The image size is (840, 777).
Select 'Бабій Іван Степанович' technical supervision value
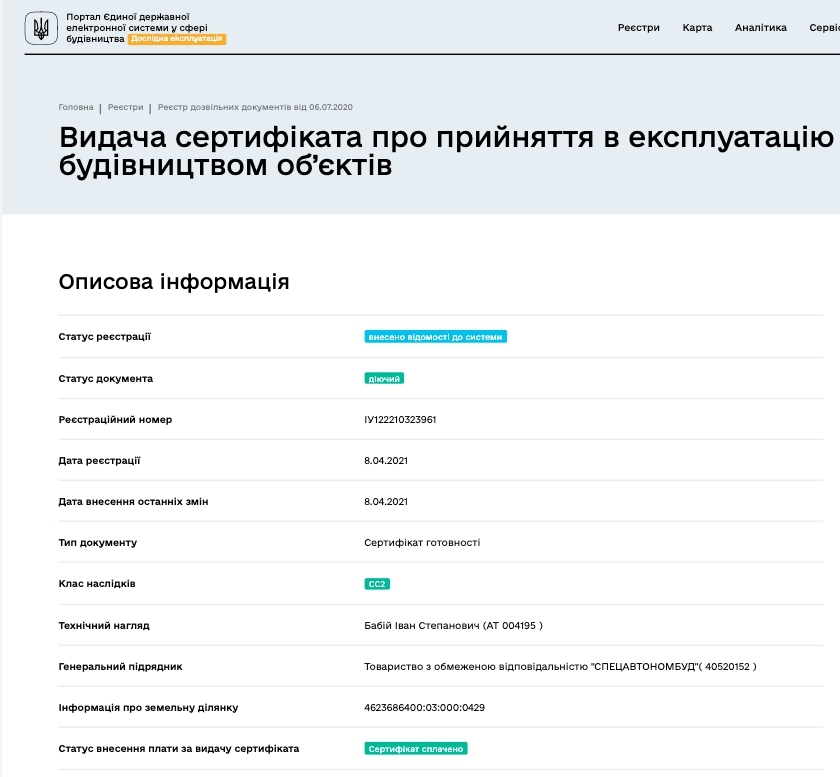point(453,625)
